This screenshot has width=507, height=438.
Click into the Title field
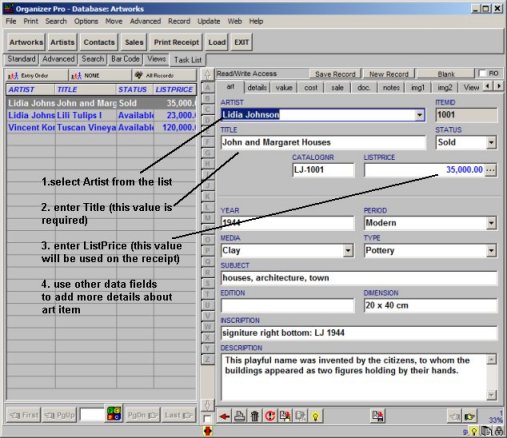(323, 143)
